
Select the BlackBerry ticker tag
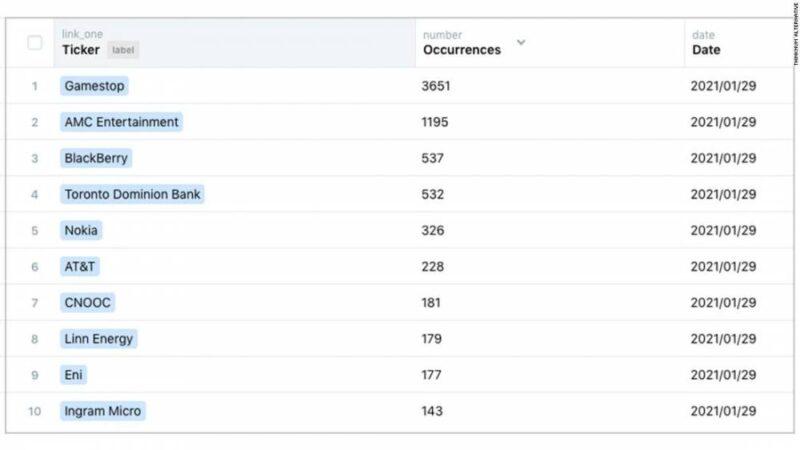coord(96,158)
